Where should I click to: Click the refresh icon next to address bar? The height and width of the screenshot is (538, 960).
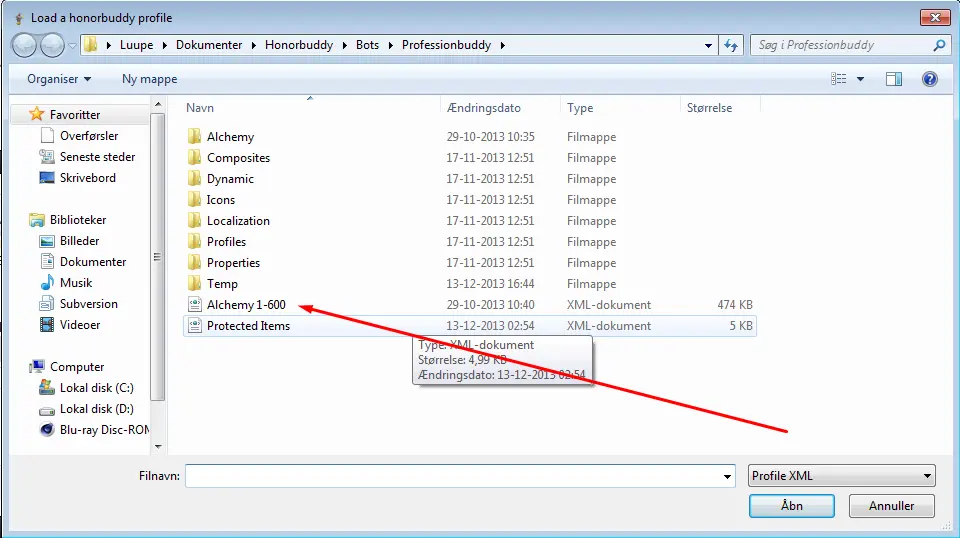click(731, 45)
